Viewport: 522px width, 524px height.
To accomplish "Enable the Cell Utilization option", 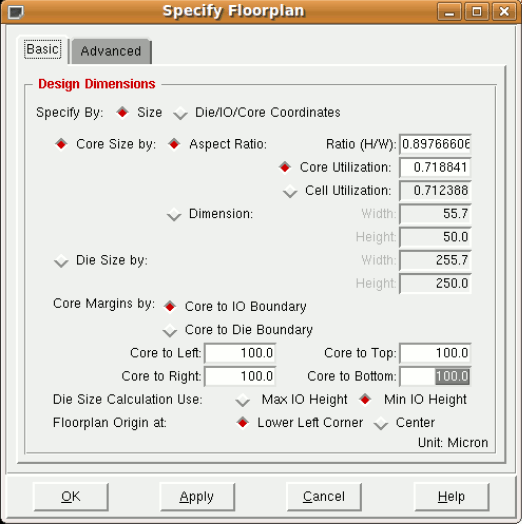I will (x=290, y=191).
